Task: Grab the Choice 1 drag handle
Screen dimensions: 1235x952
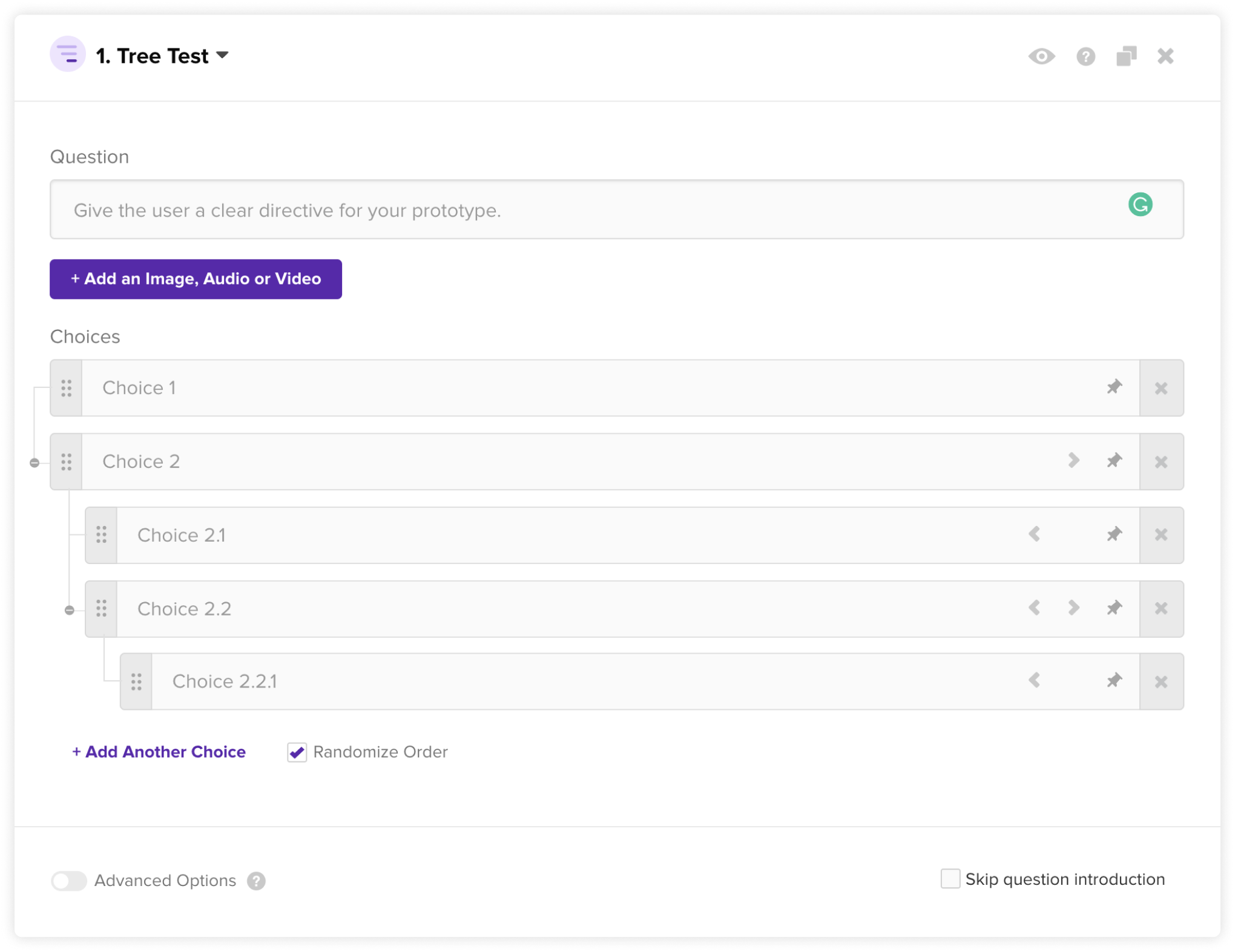Action: point(67,388)
